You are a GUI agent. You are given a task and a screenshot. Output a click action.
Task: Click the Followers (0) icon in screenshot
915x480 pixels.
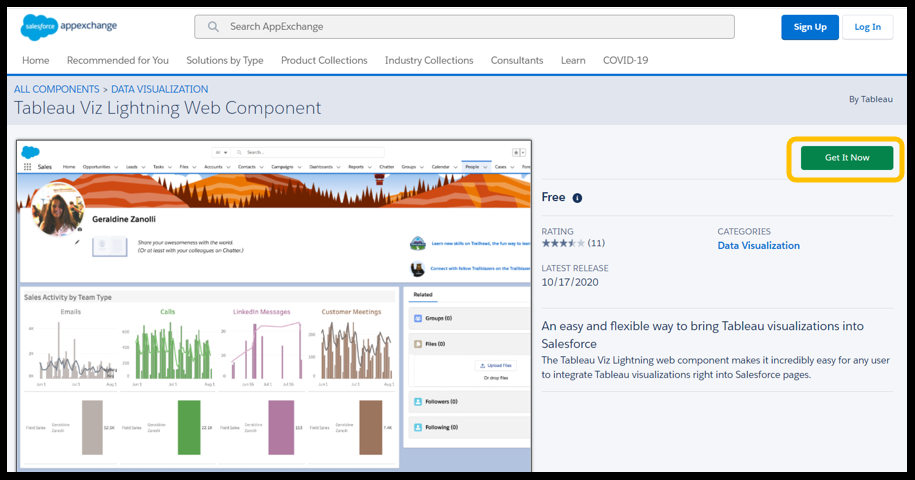pos(418,402)
